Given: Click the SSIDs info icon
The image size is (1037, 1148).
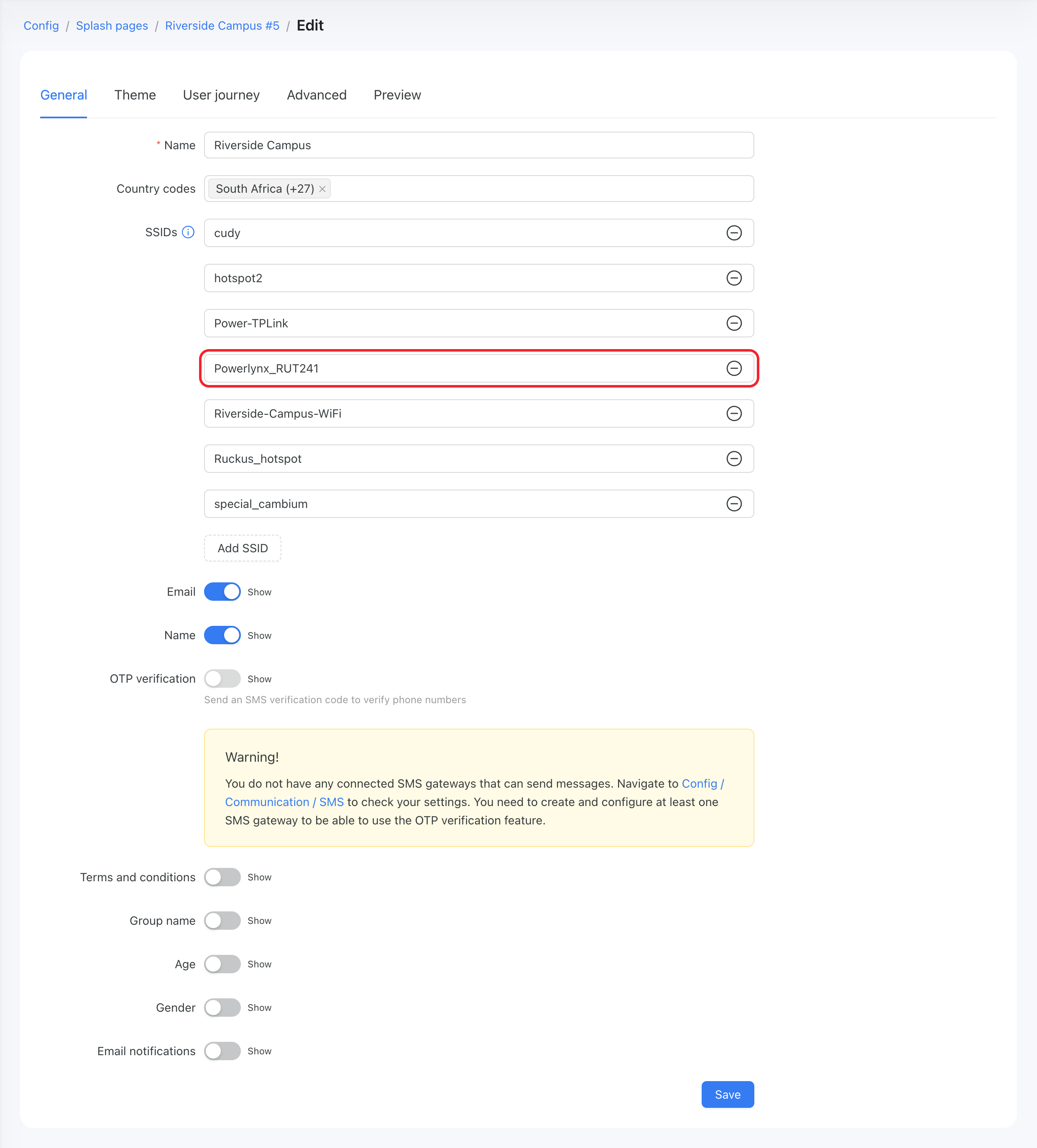Looking at the screenshot, I should (x=188, y=232).
